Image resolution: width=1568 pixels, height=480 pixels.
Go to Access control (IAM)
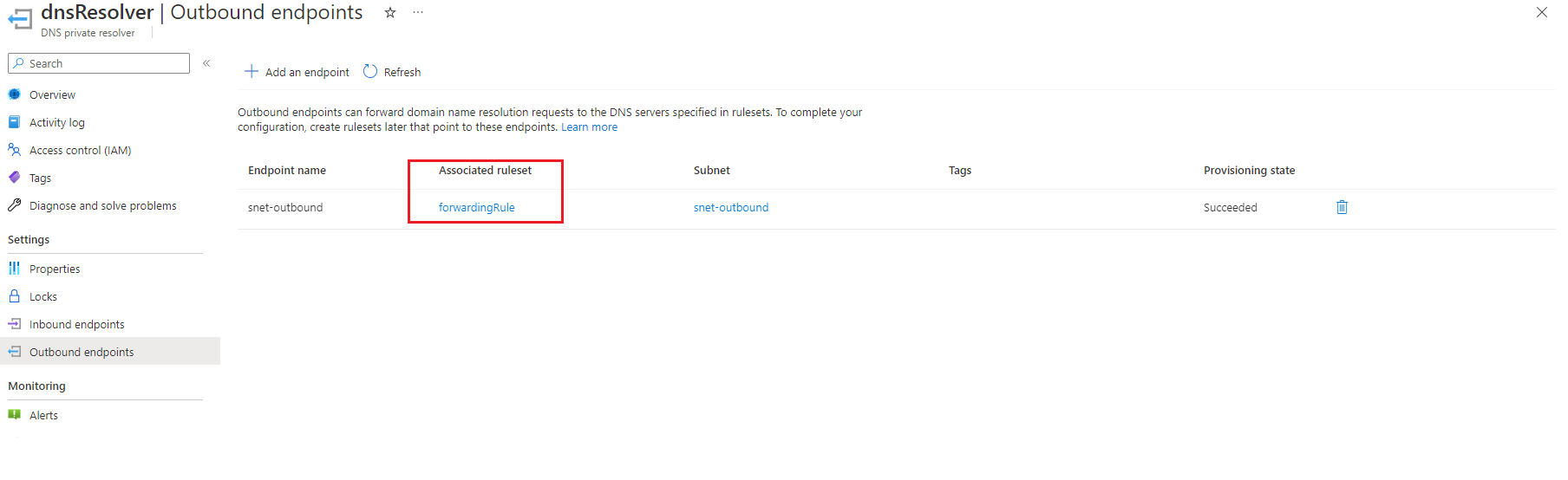[x=81, y=150]
